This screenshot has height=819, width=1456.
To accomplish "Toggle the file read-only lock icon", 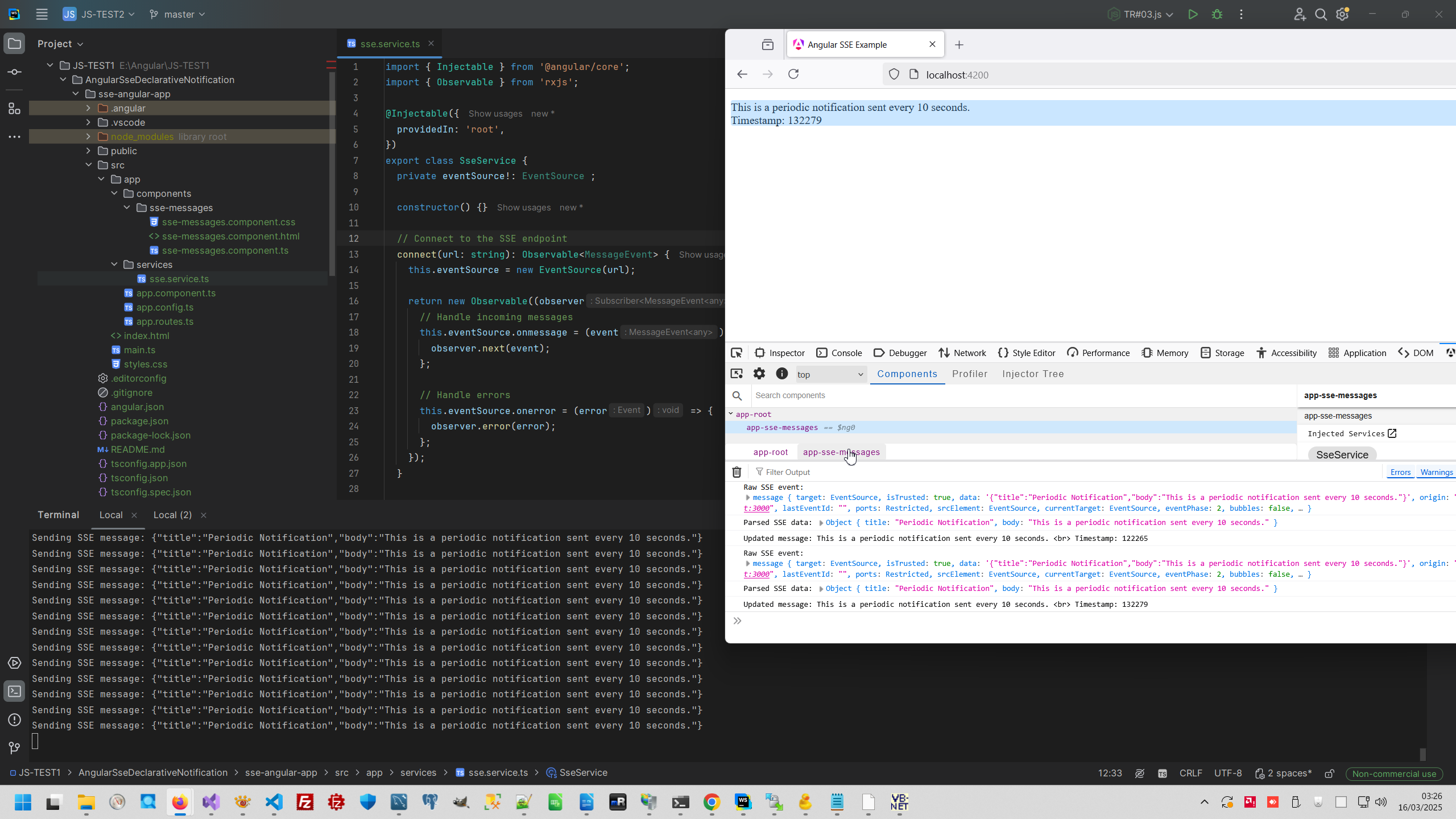I will [x=1330, y=773].
